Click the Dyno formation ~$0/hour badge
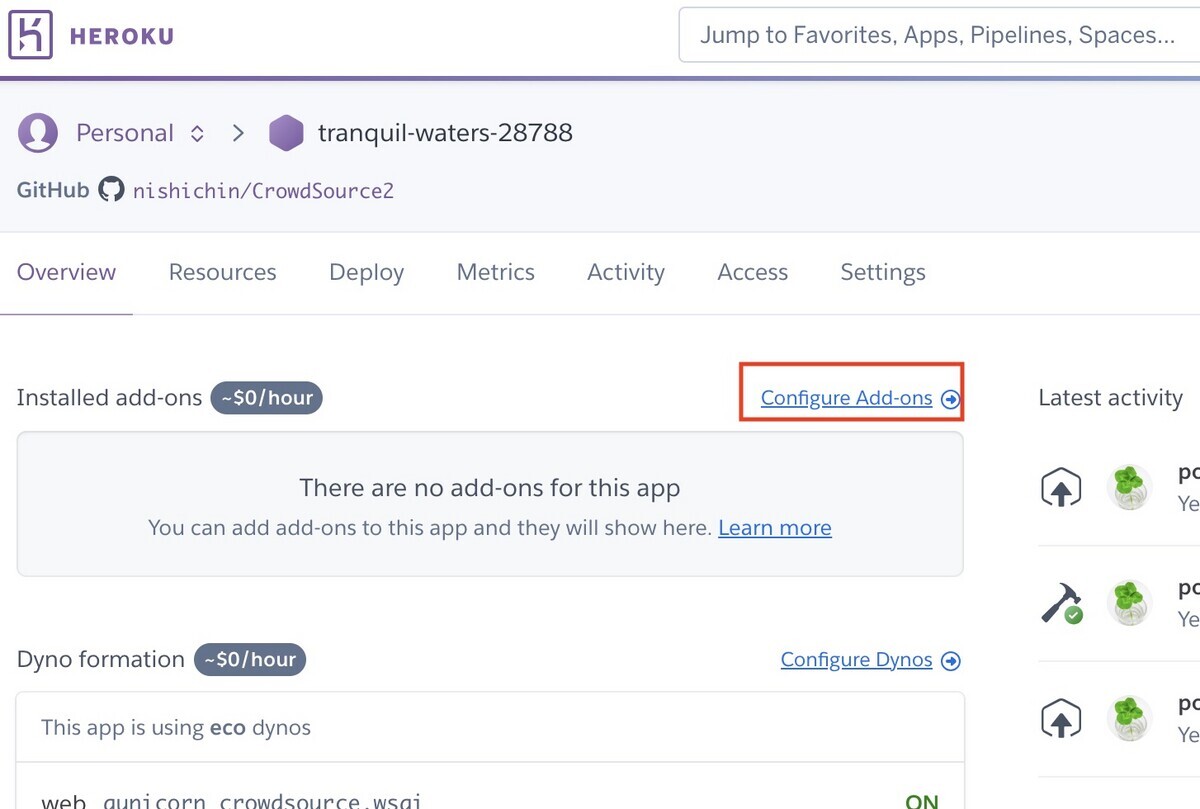The height and width of the screenshot is (809, 1200). coord(250,660)
